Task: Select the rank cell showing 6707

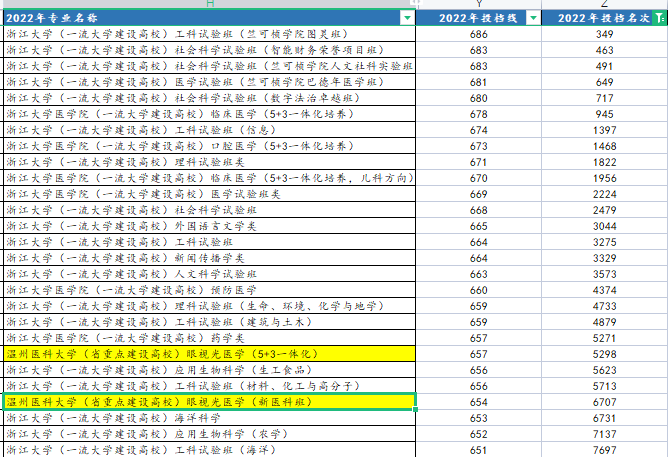Action: [605, 402]
